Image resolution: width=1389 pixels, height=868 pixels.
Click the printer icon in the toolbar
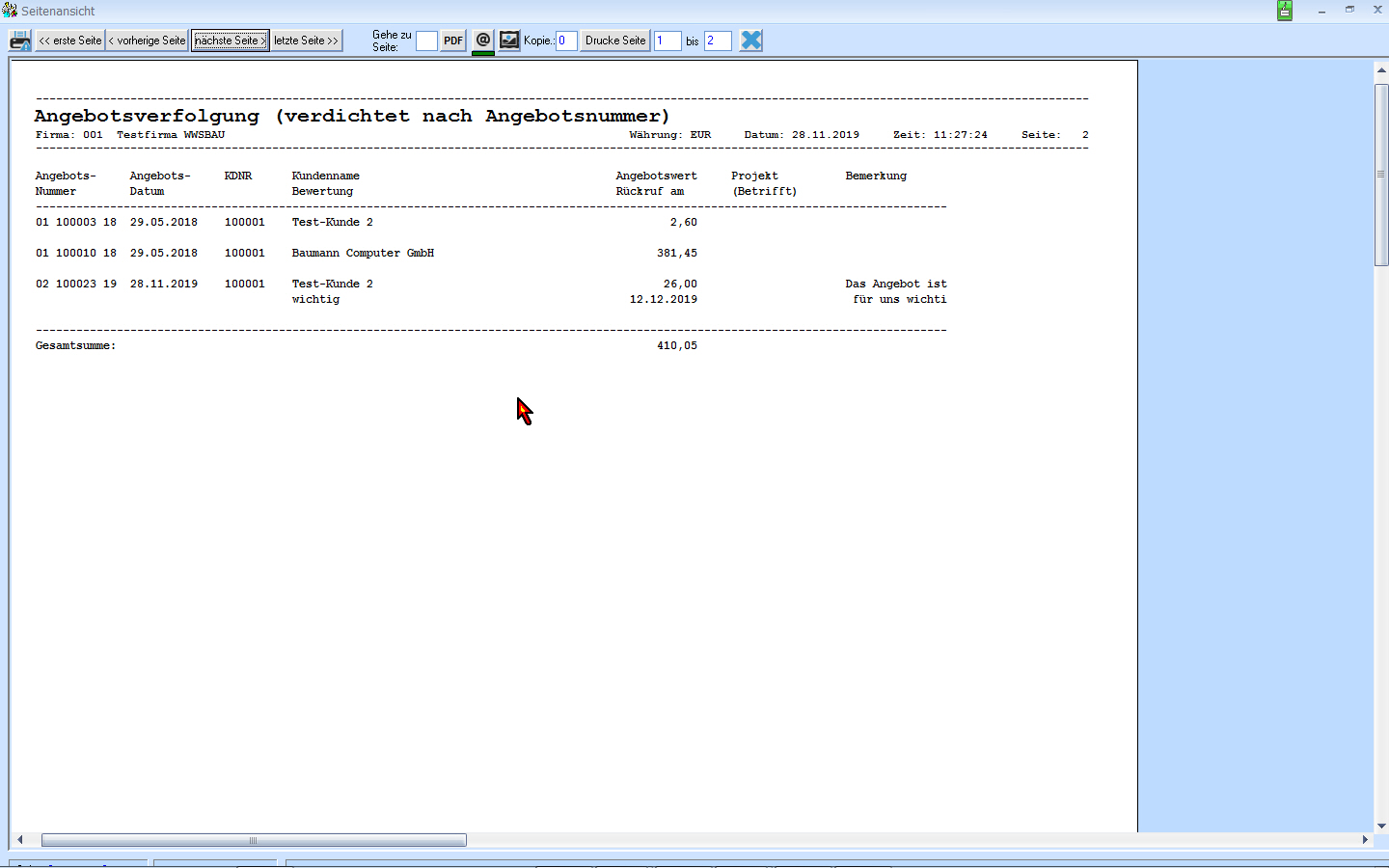click(20, 41)
